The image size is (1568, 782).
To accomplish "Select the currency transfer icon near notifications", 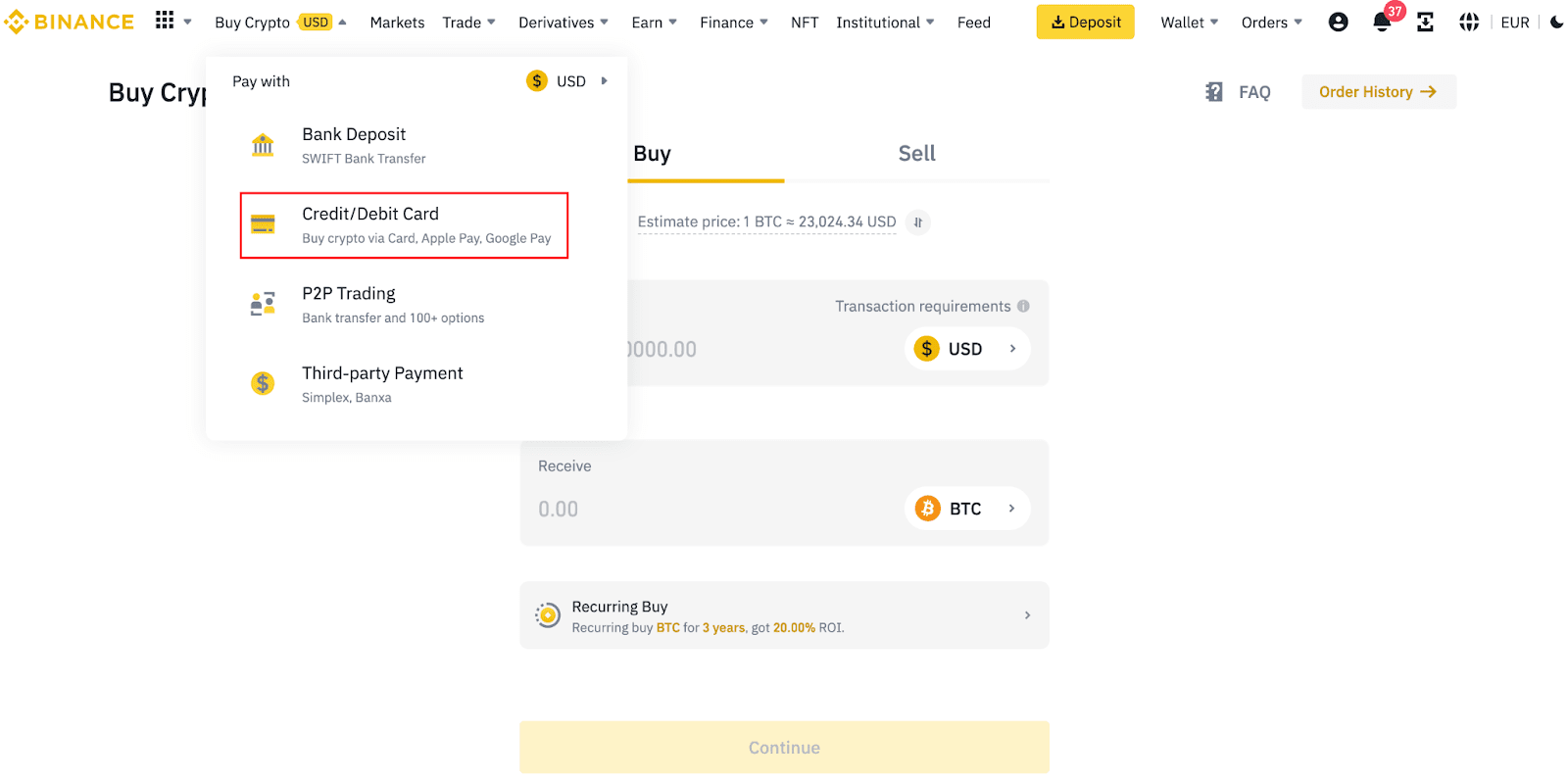I will click(x=1425, y=22).
